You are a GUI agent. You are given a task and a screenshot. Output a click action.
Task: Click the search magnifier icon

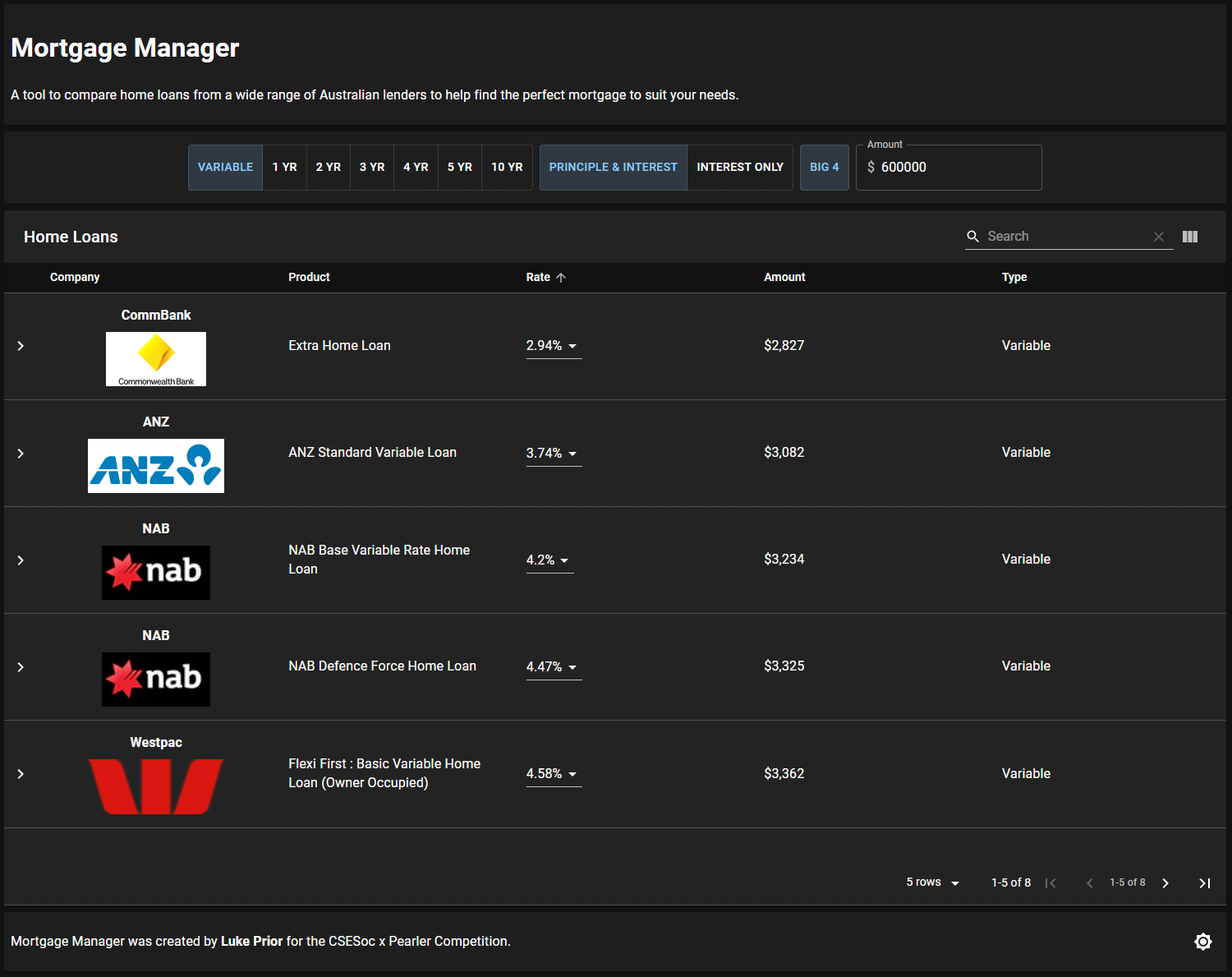973,237
